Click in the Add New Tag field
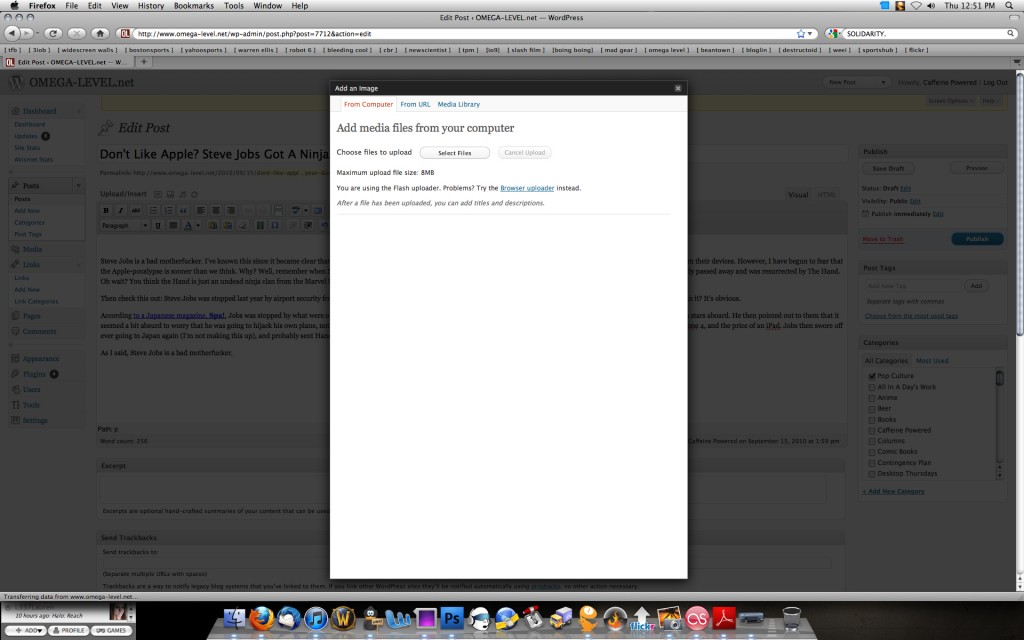The height and width of the screenshot is (640, 1024). 912,286
